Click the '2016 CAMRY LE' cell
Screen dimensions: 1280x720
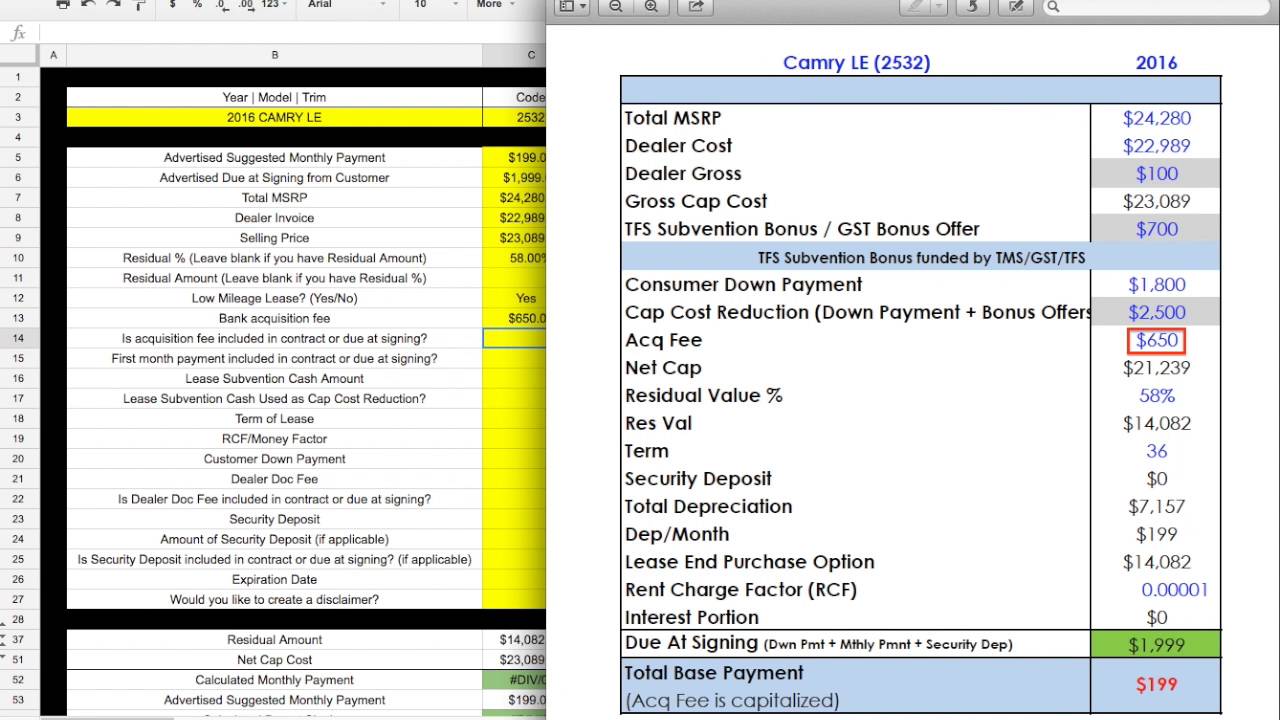pos(274,117)
